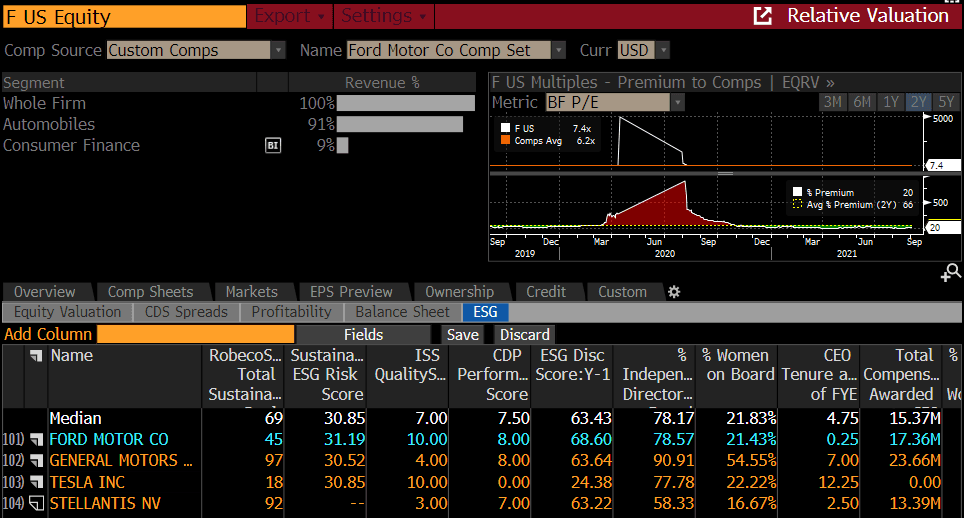964x518 pixels.
Task: Expand the Comp Source Custom Comps dropdown
Action: point(279,50)
